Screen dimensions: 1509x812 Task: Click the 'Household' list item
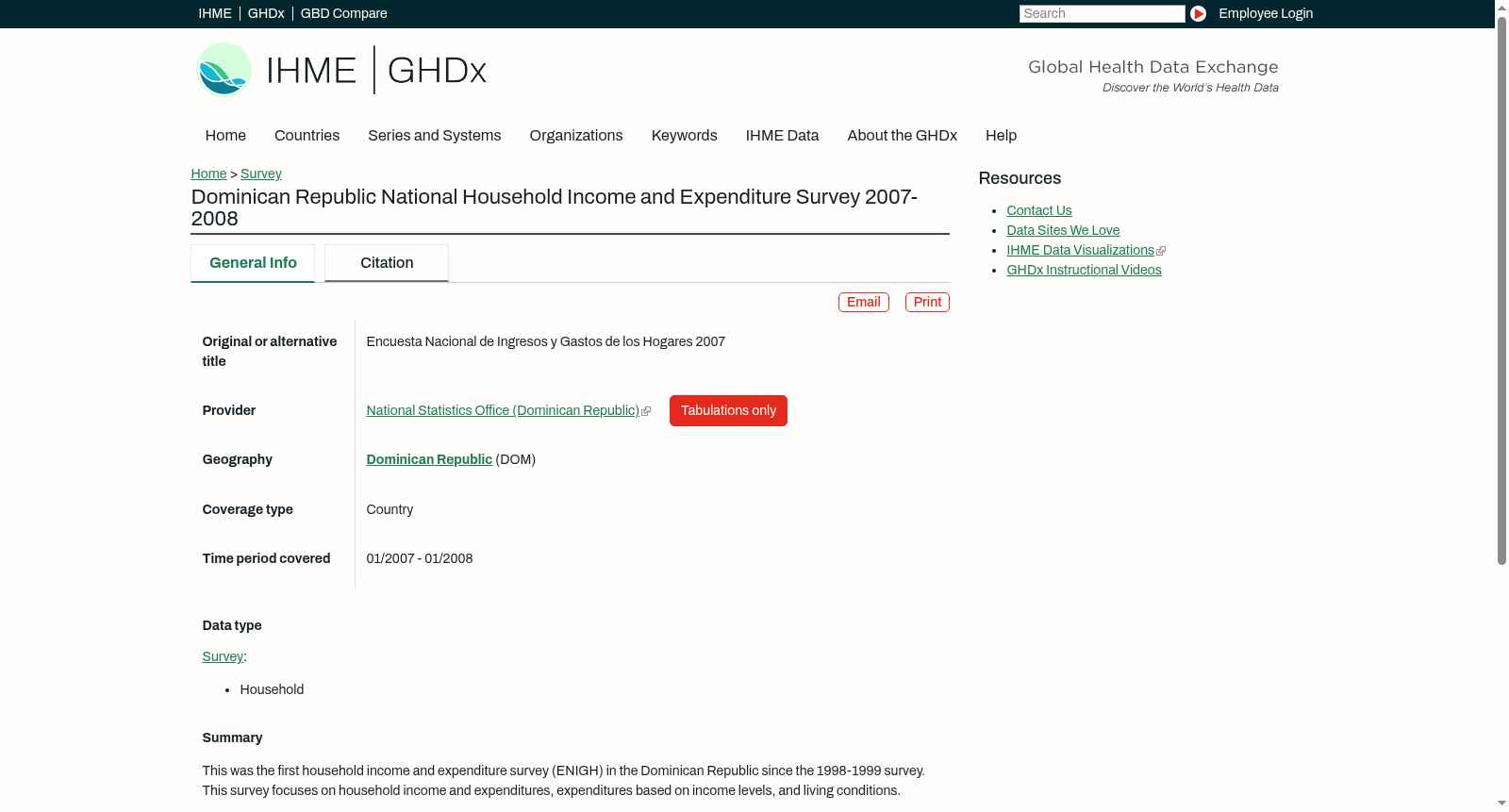(272, 690)
